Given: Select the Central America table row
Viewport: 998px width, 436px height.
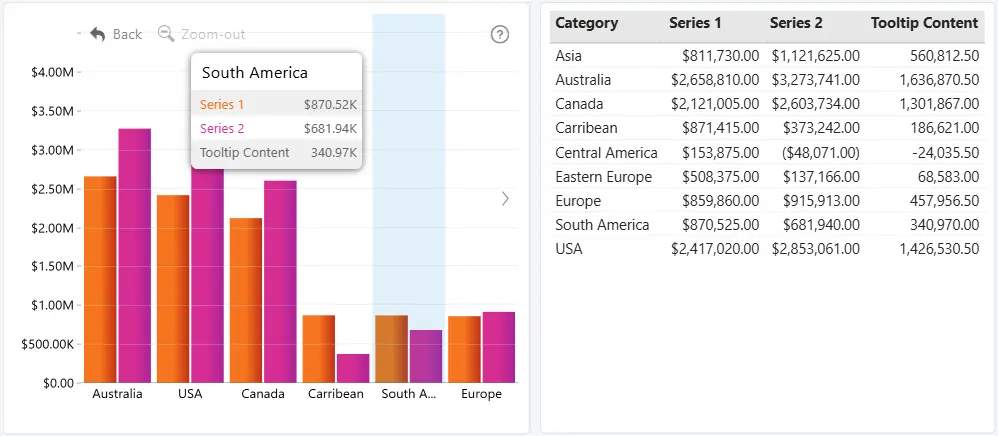Looking at the screenshot, I should 767,153.
